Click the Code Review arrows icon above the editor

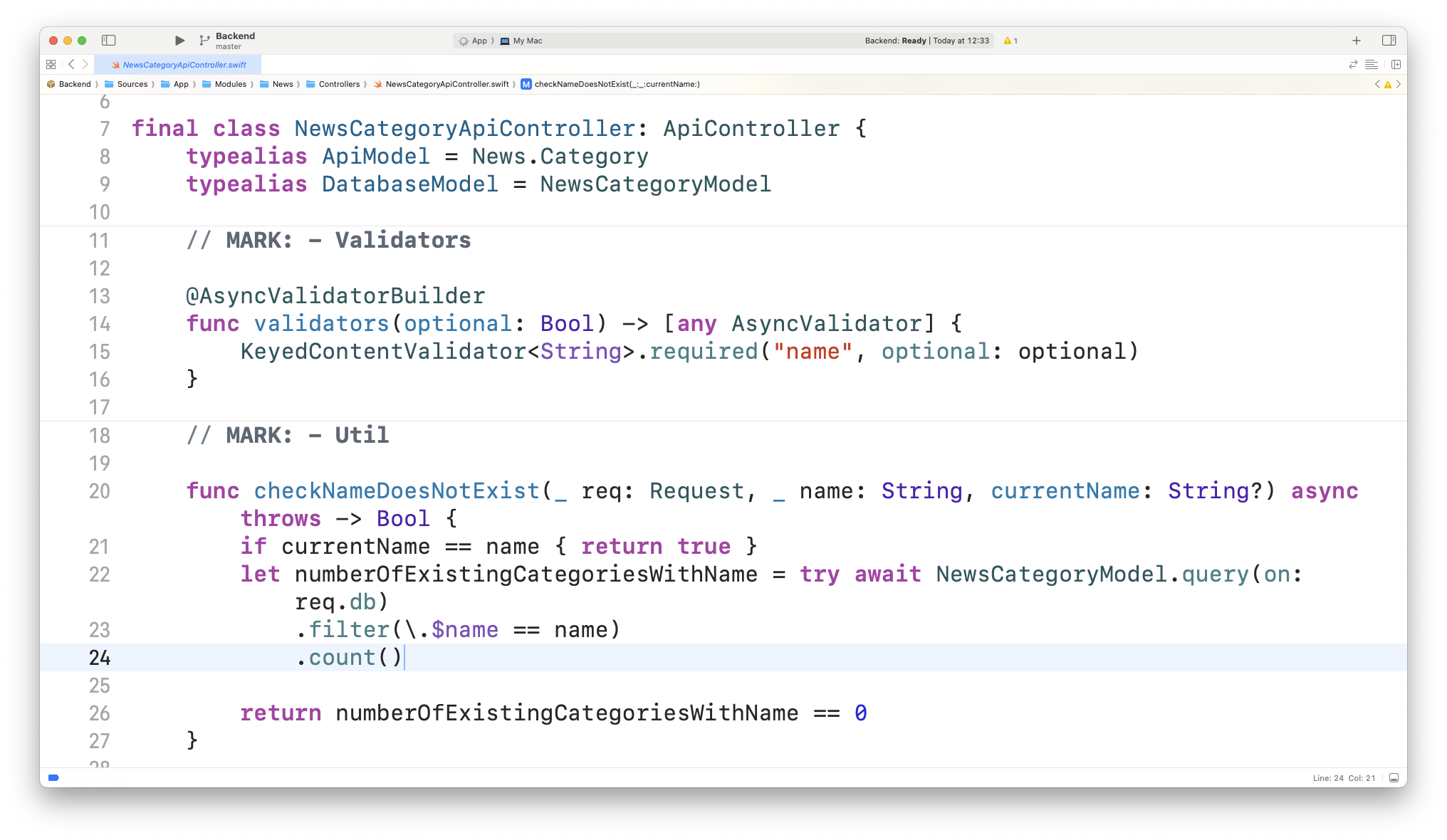coord(1352,64)
